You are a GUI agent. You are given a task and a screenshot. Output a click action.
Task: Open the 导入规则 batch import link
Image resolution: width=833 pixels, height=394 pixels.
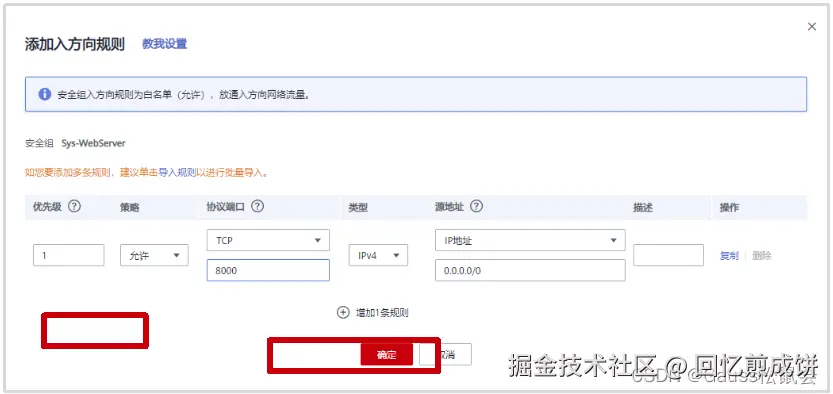pos(177,173)
